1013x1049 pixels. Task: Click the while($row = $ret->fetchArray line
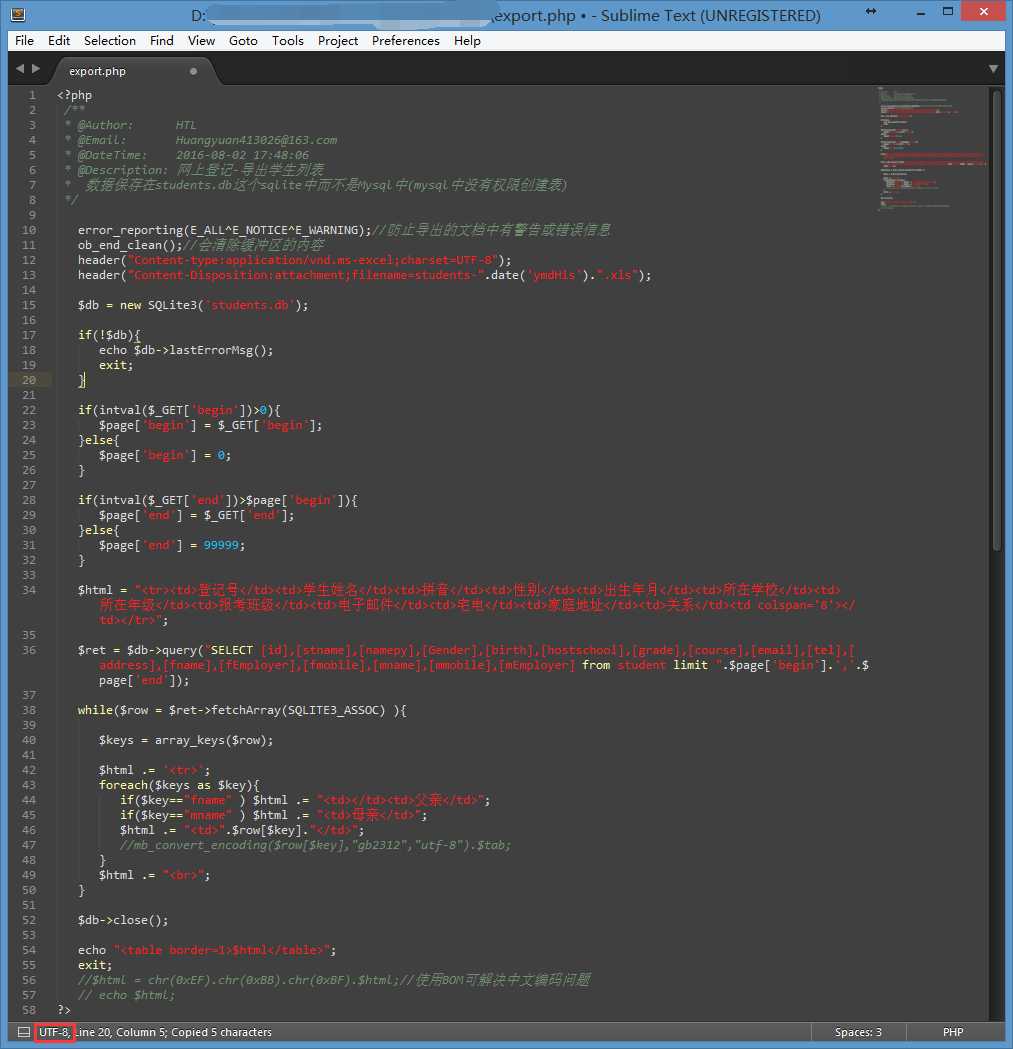[242, 710]
